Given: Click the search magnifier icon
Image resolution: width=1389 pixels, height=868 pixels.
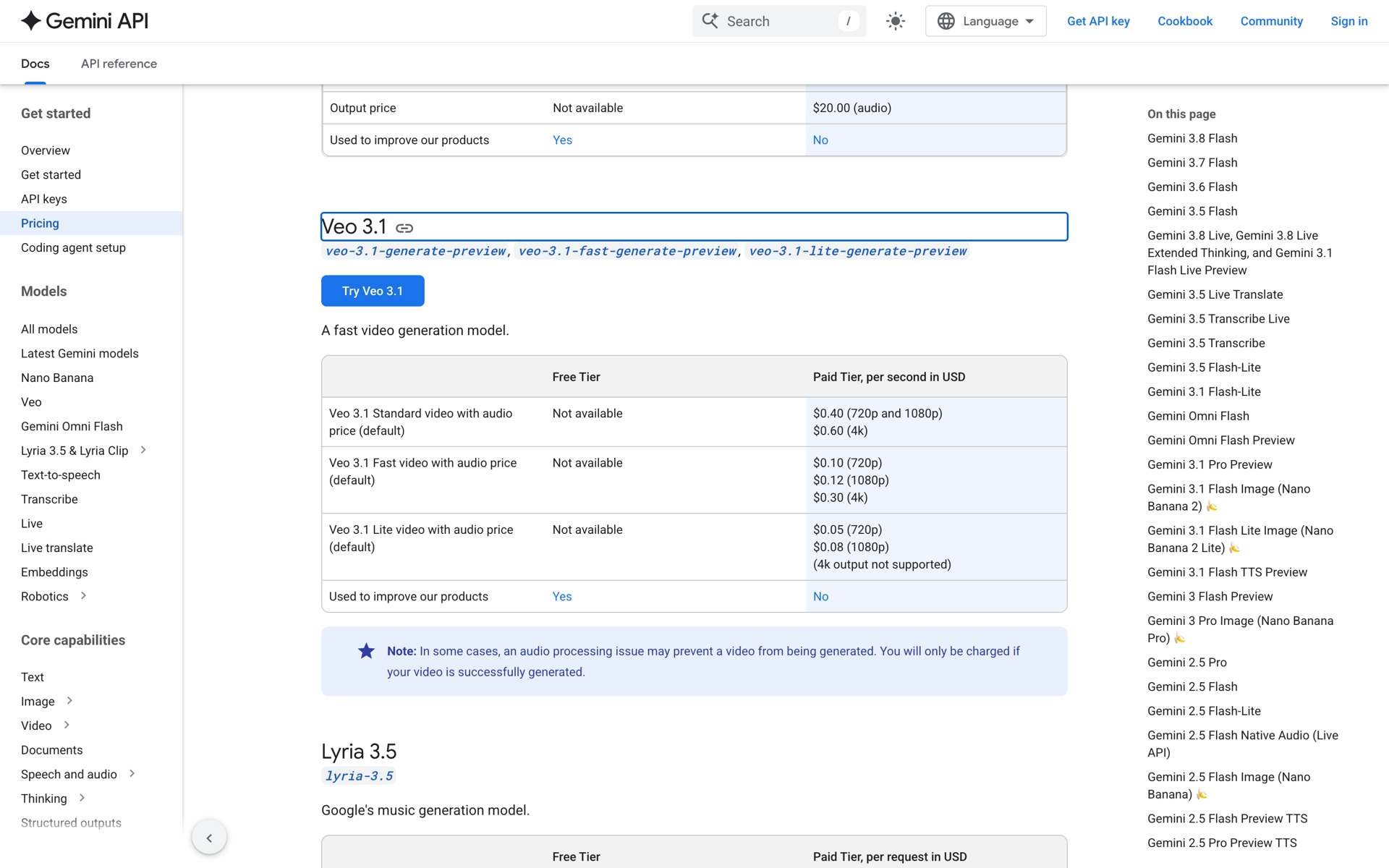Looking at the screenshot, I should click(710, 21).
